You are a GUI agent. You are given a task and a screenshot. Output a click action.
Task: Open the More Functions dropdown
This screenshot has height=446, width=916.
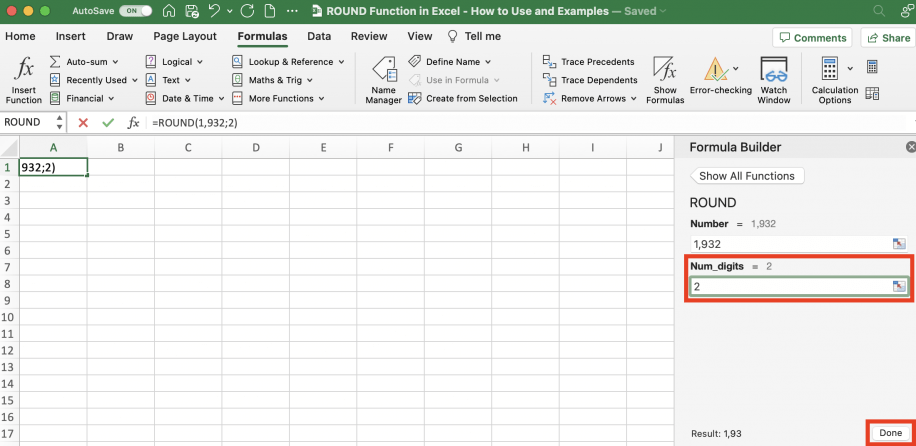coord(278,98)
